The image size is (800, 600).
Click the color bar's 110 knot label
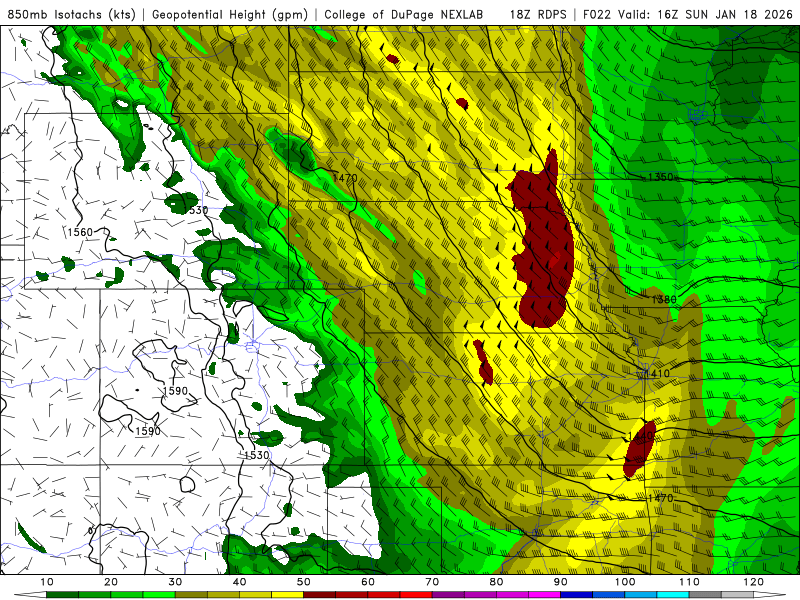(689, 582)
